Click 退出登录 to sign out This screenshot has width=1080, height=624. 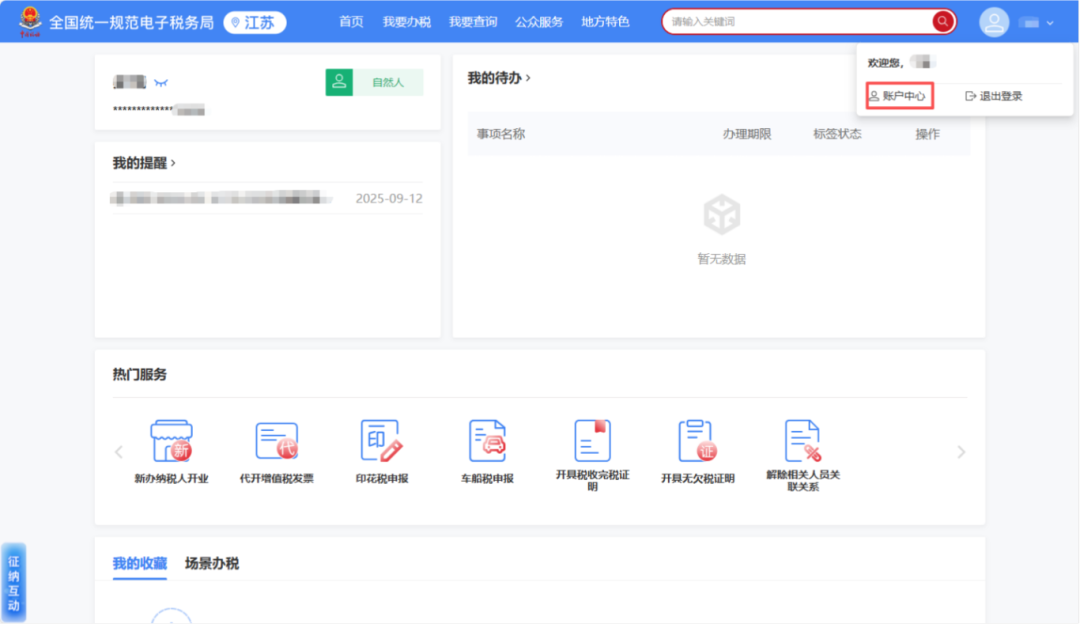993,96
